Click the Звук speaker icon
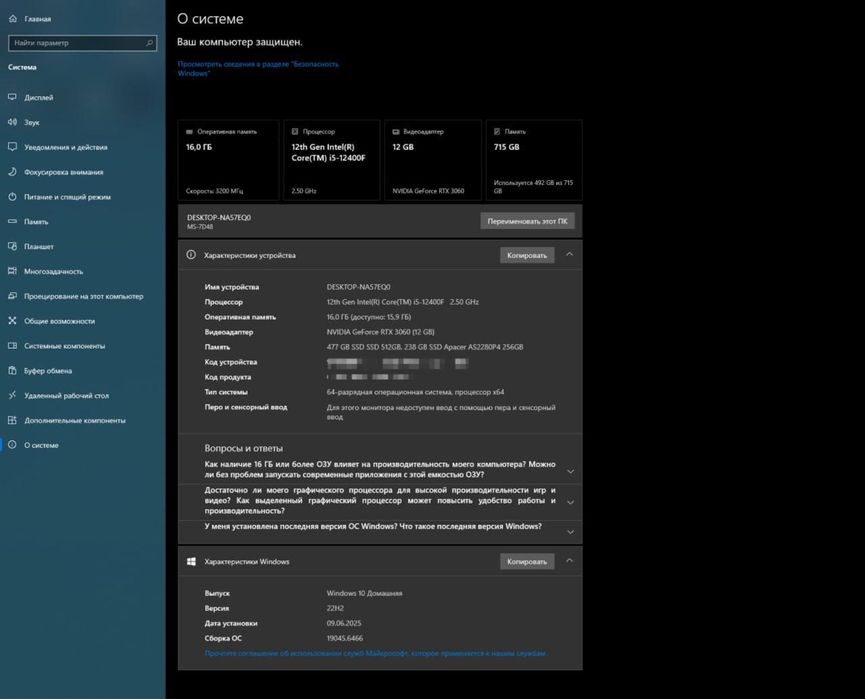This screenshot has width=865, height=699. click(13, 122)
